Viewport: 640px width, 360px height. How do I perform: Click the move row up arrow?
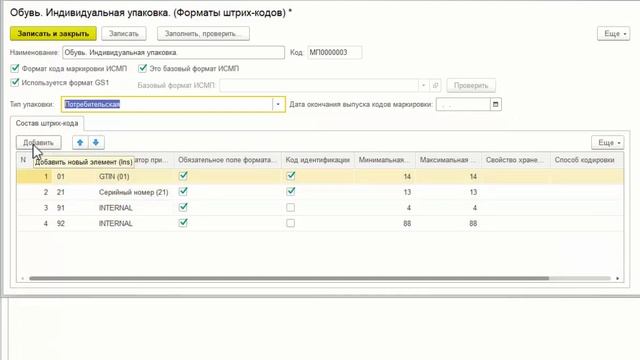tap(80, 142)
